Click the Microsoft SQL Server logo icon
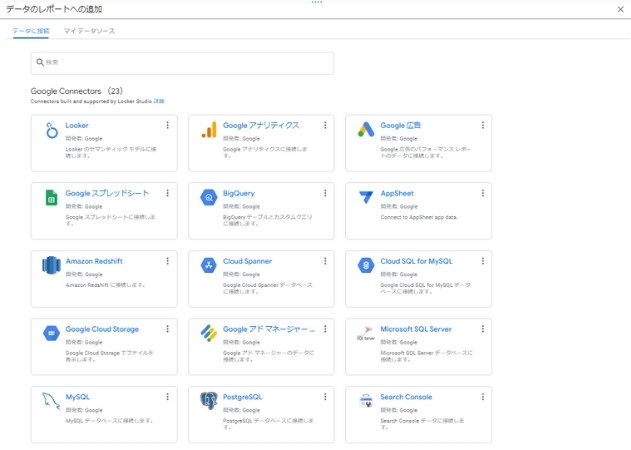Screen dimensions: 631x450 pos(366,333)
